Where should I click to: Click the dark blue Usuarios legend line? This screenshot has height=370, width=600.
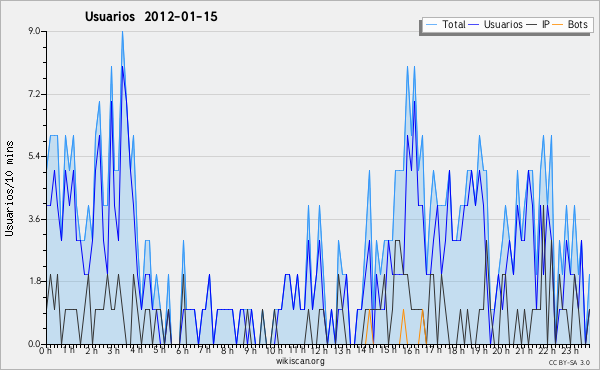pos(474,25)
